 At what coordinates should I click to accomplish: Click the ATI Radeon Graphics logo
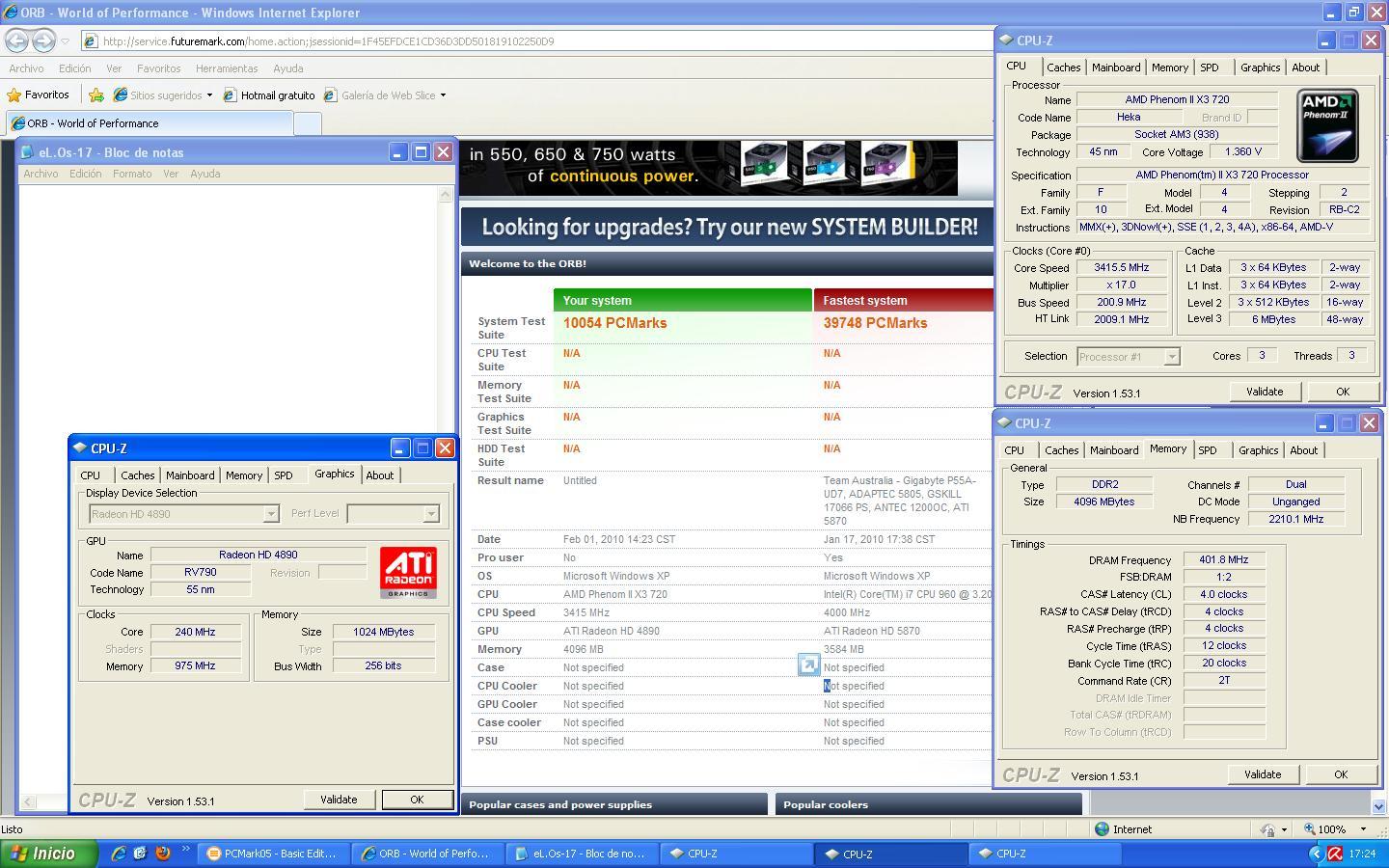click(x=408, y=572)
